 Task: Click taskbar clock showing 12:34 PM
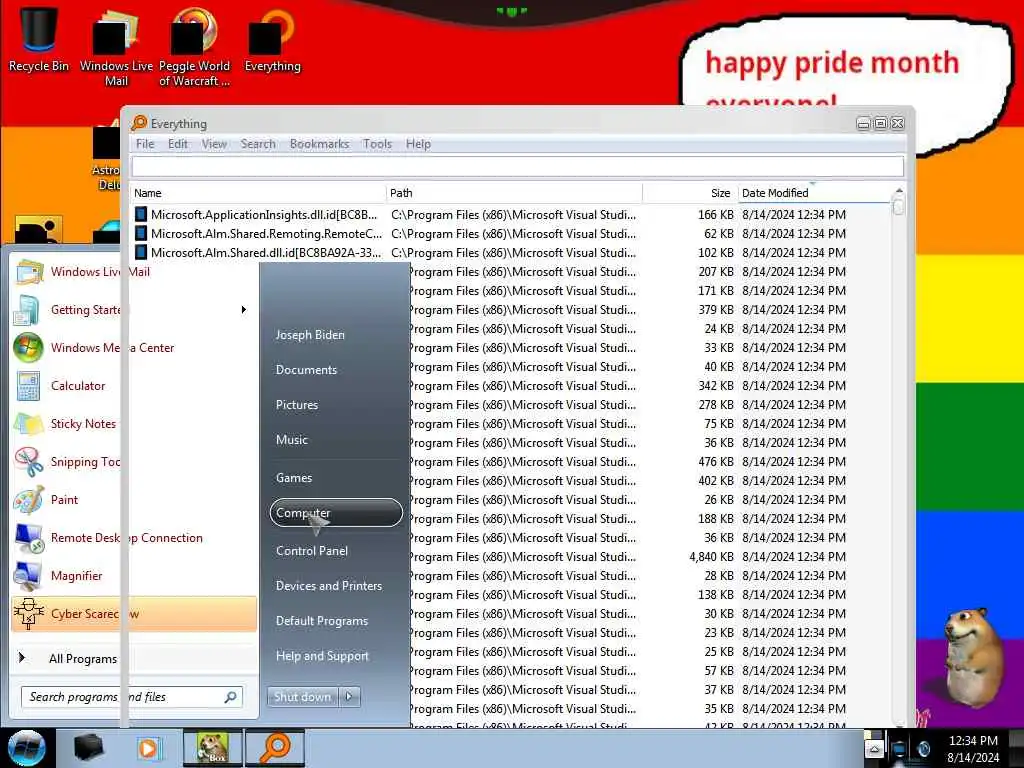(973, 749)
